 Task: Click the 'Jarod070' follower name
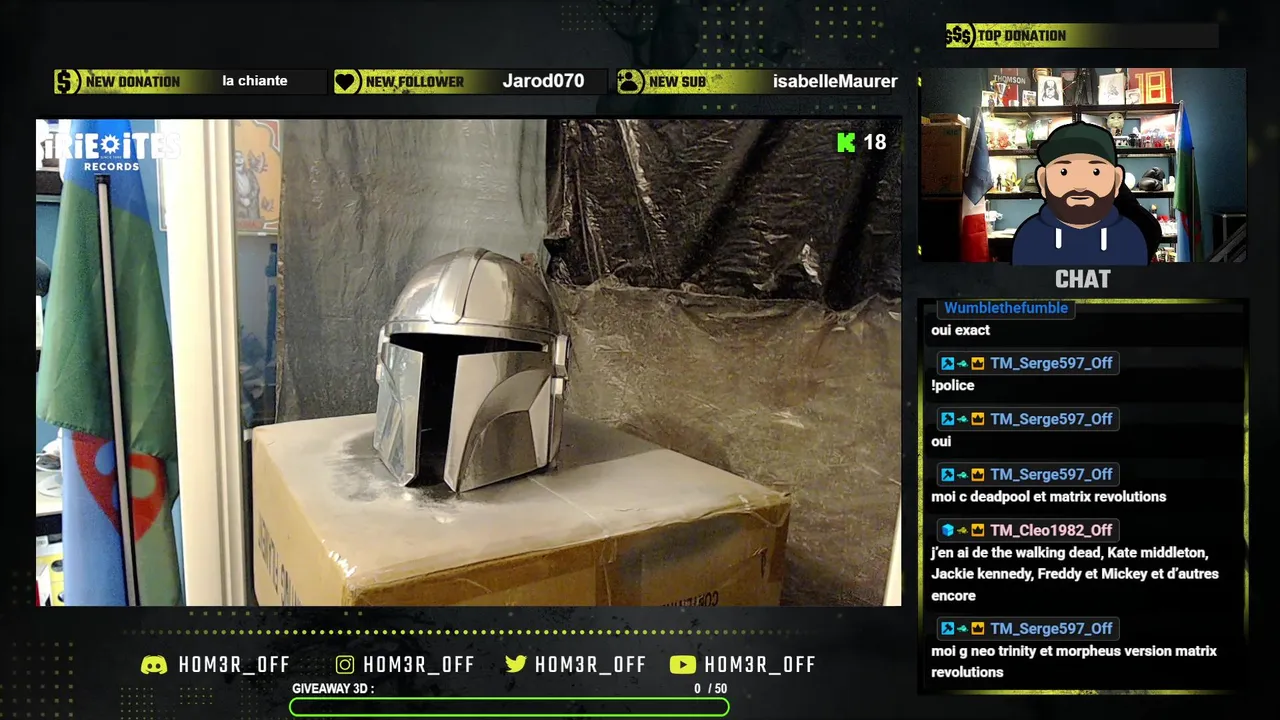tap(543, 81)
